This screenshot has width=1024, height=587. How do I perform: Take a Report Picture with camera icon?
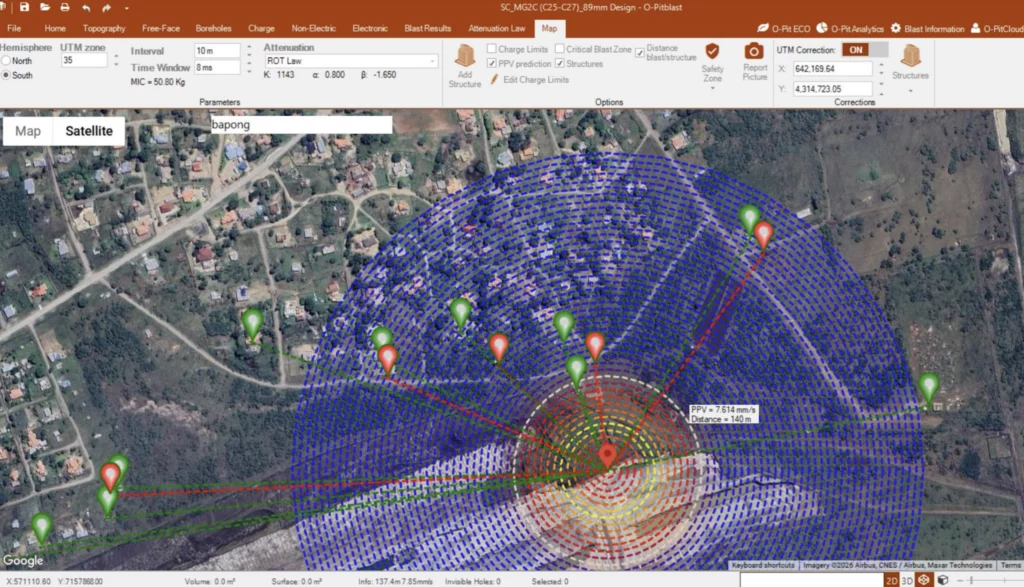pyautogui.click(x=754, y=52)
